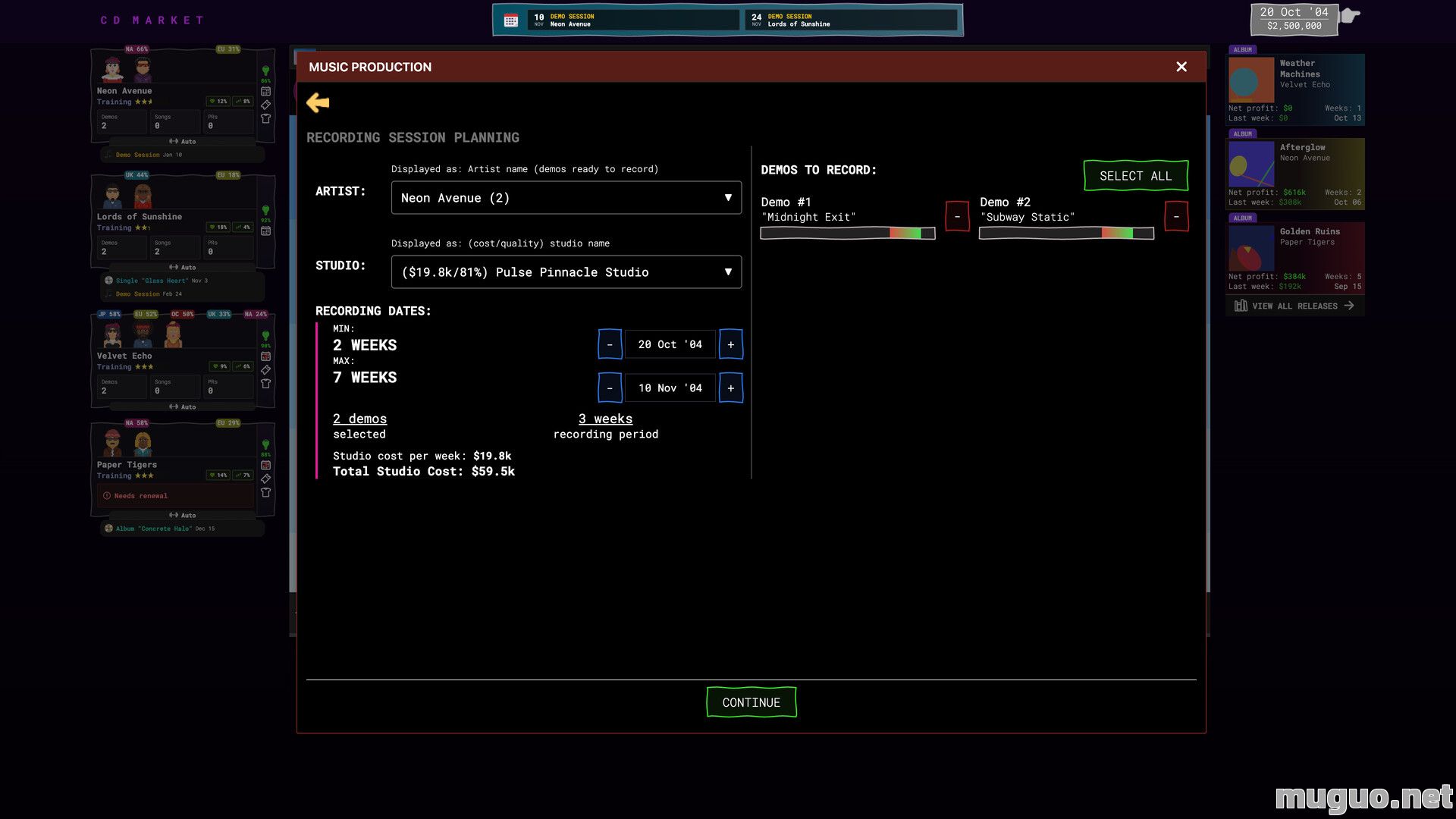
Task: Click the Continue button
Action: click(x=751, y=702)
